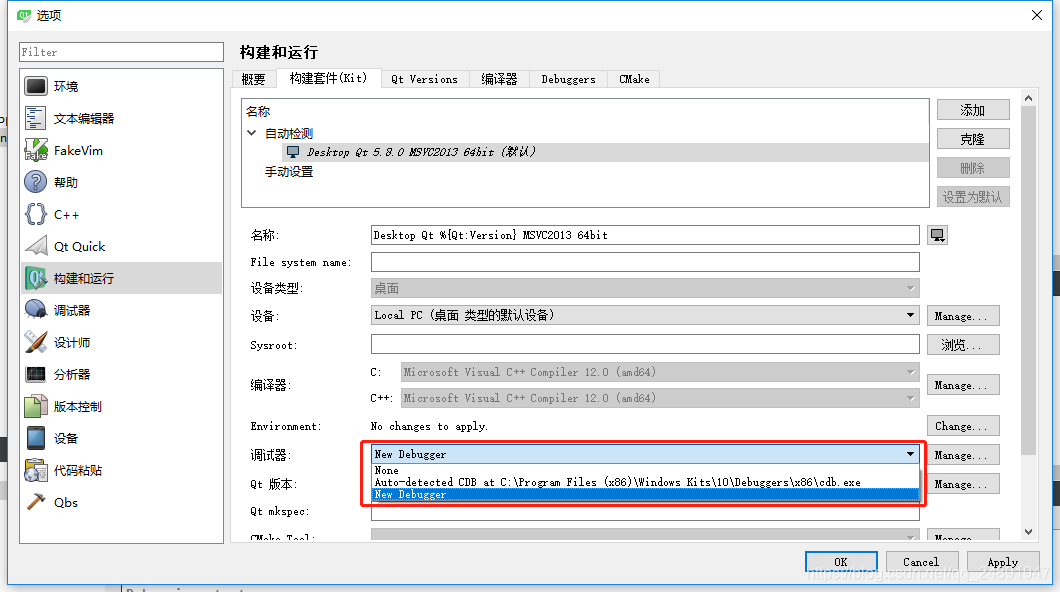Open the 文本编辑器 settings category

(x=122, y=118)
